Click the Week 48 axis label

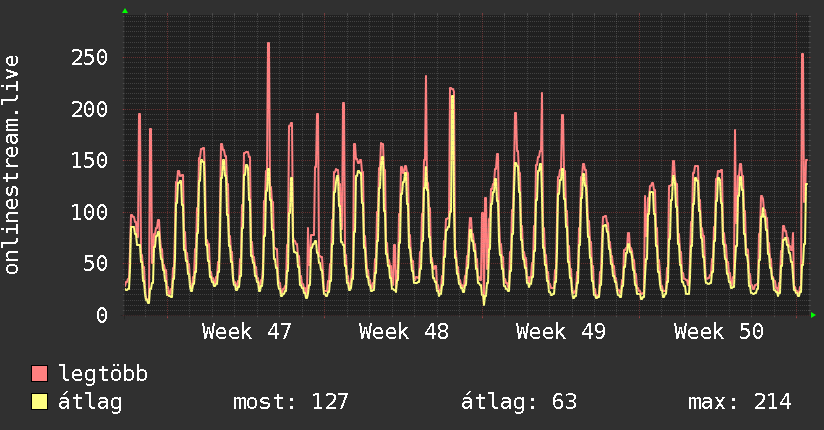click(x=404, y=332)
